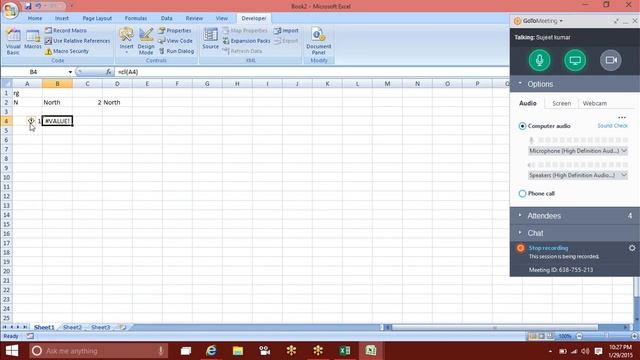This screenshot has width=640, height=360.
Task: Click the 100% zoom level
Action: pyautogui.click(x=565, y=336)
